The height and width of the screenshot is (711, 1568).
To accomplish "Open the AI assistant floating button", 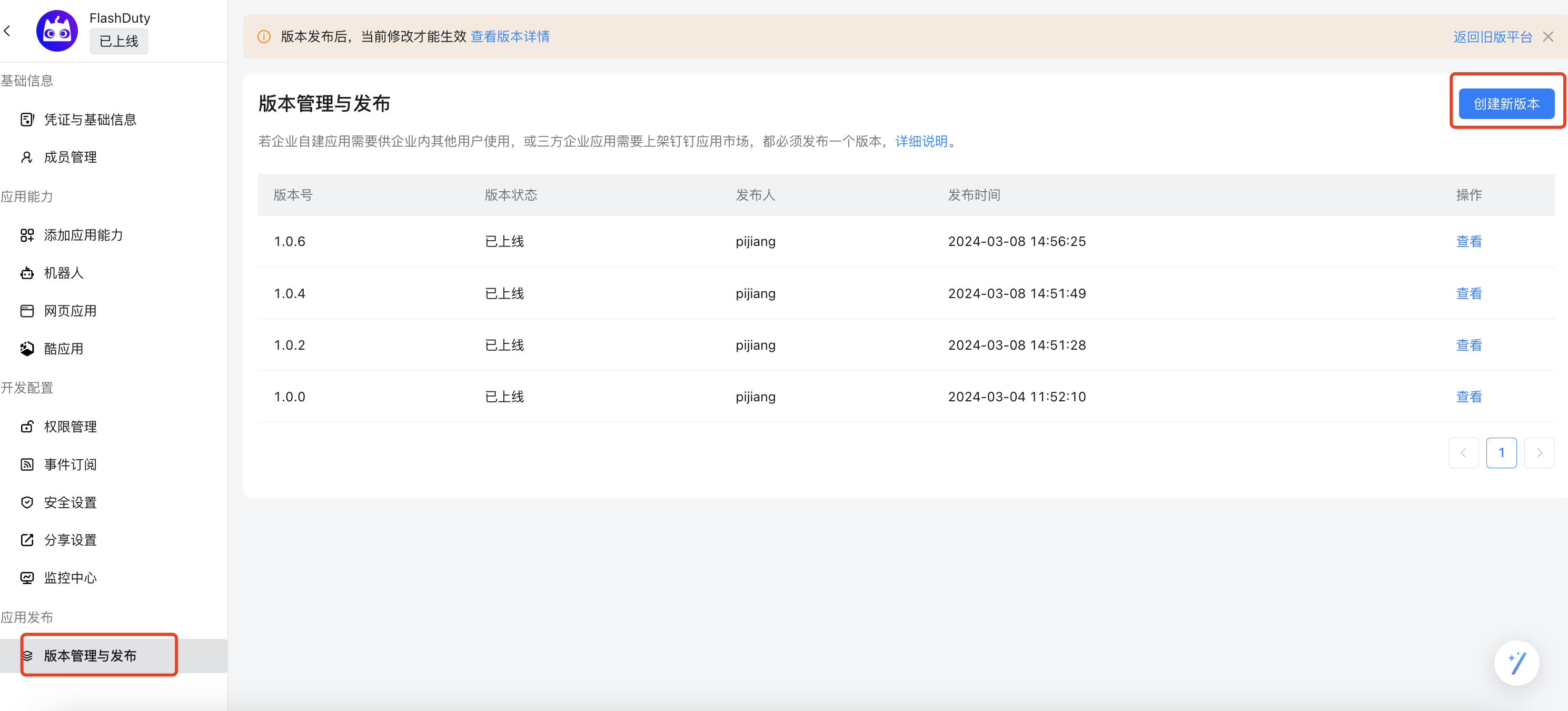I will (x=1517, y=663).
